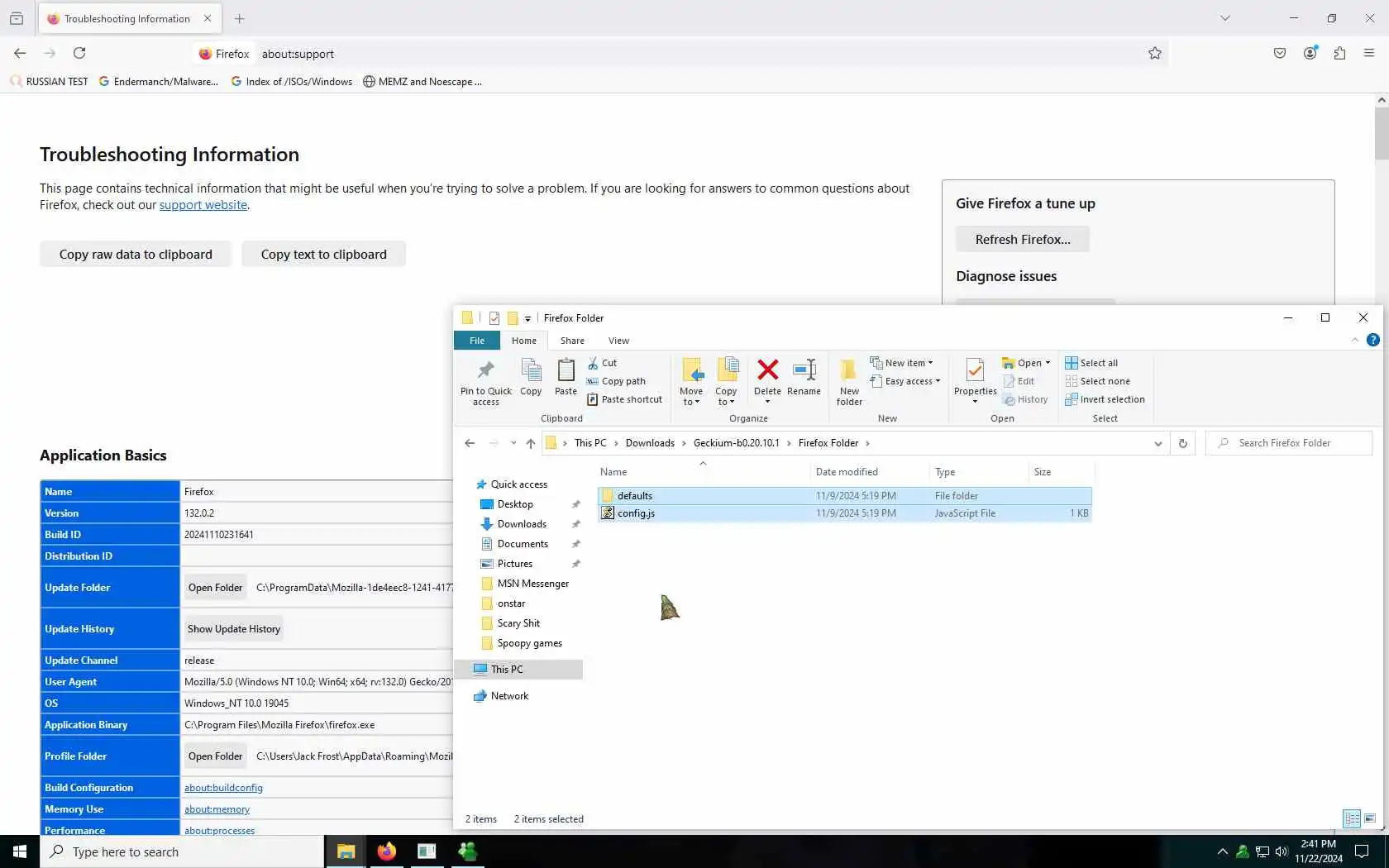This screenshot has width=1389, height=868.
Task: Open Firefox account icon
Action: click(1310, 53)
